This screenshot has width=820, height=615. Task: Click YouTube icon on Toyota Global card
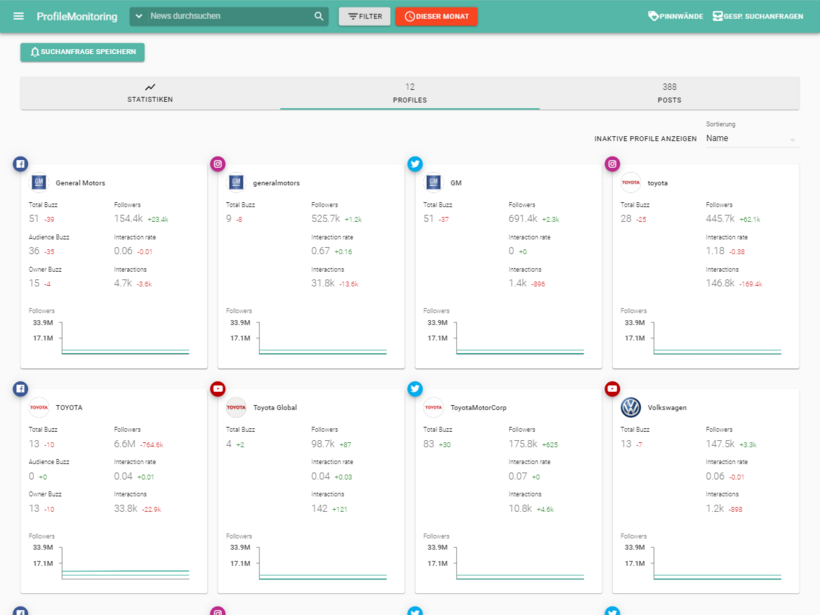pos(218,389)
